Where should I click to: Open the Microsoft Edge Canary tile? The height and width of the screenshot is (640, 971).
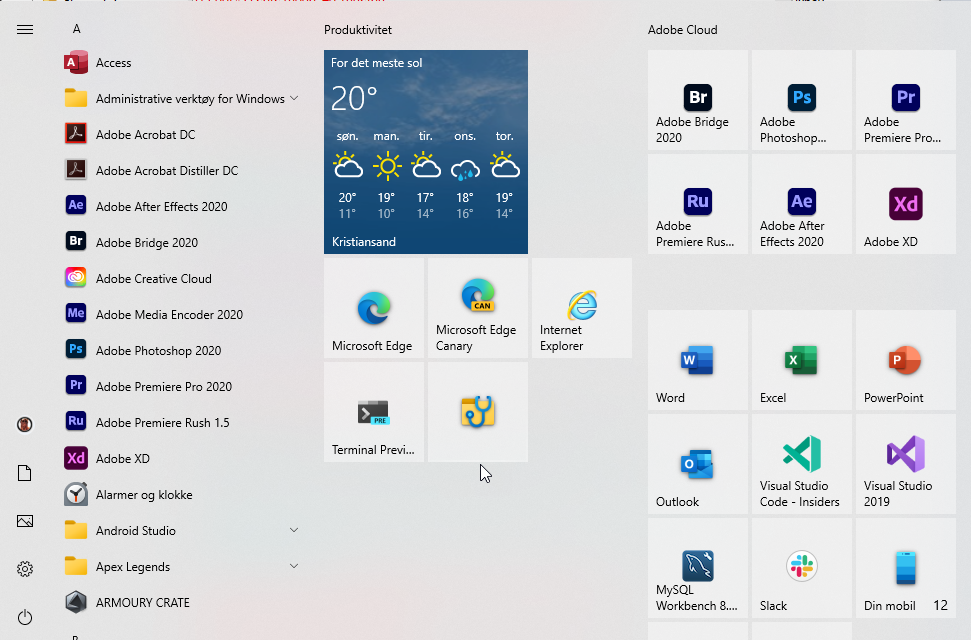point(478,308)
